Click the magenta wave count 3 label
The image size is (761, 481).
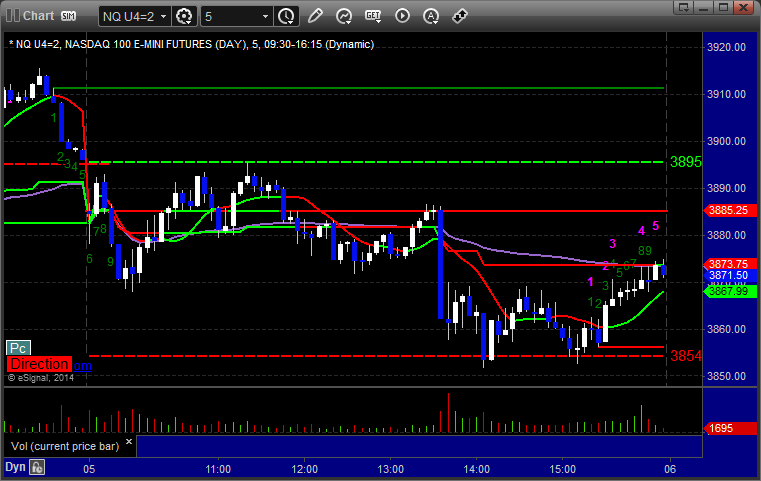click(x=612, y=244)
